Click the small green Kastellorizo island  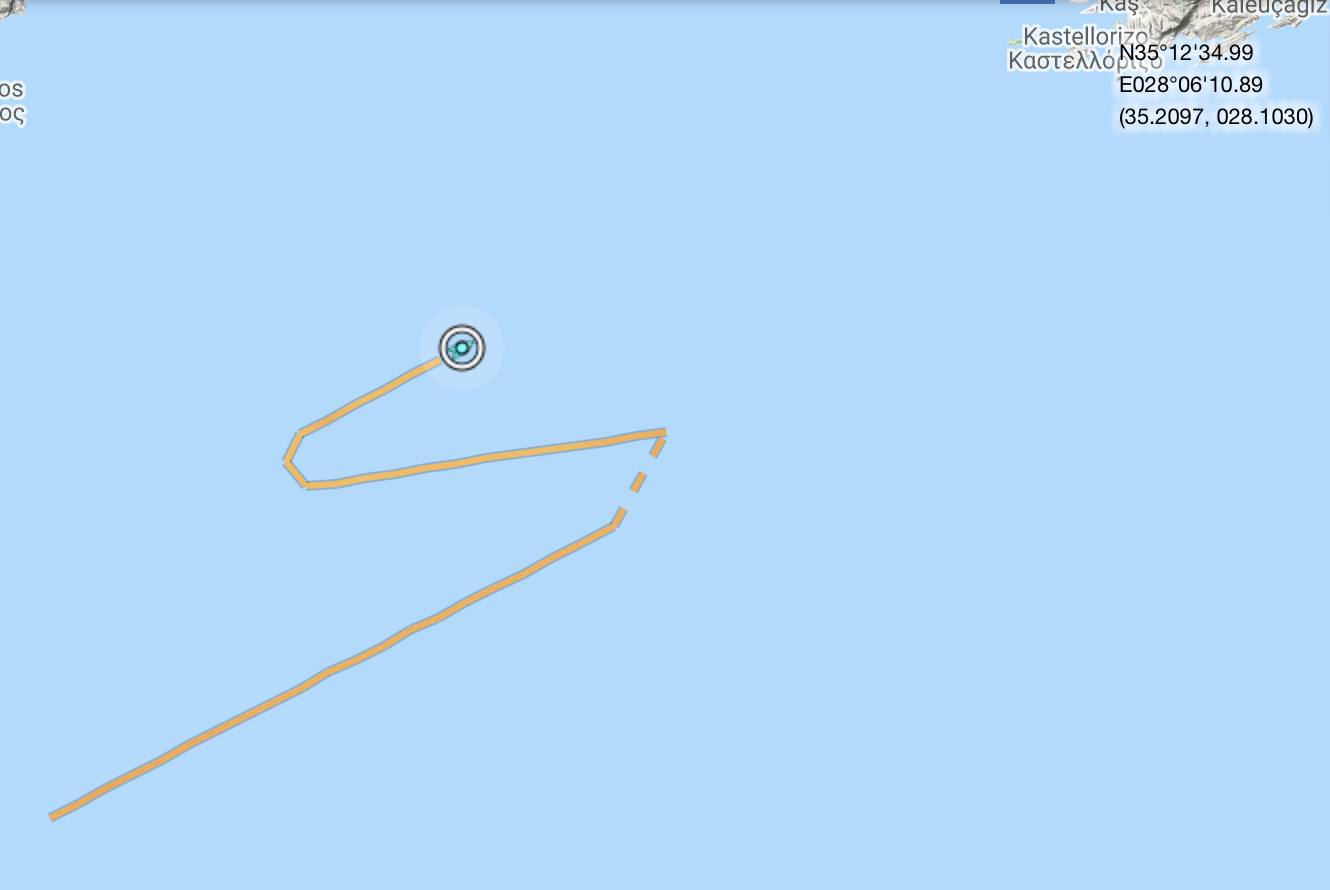(1016, 41)
